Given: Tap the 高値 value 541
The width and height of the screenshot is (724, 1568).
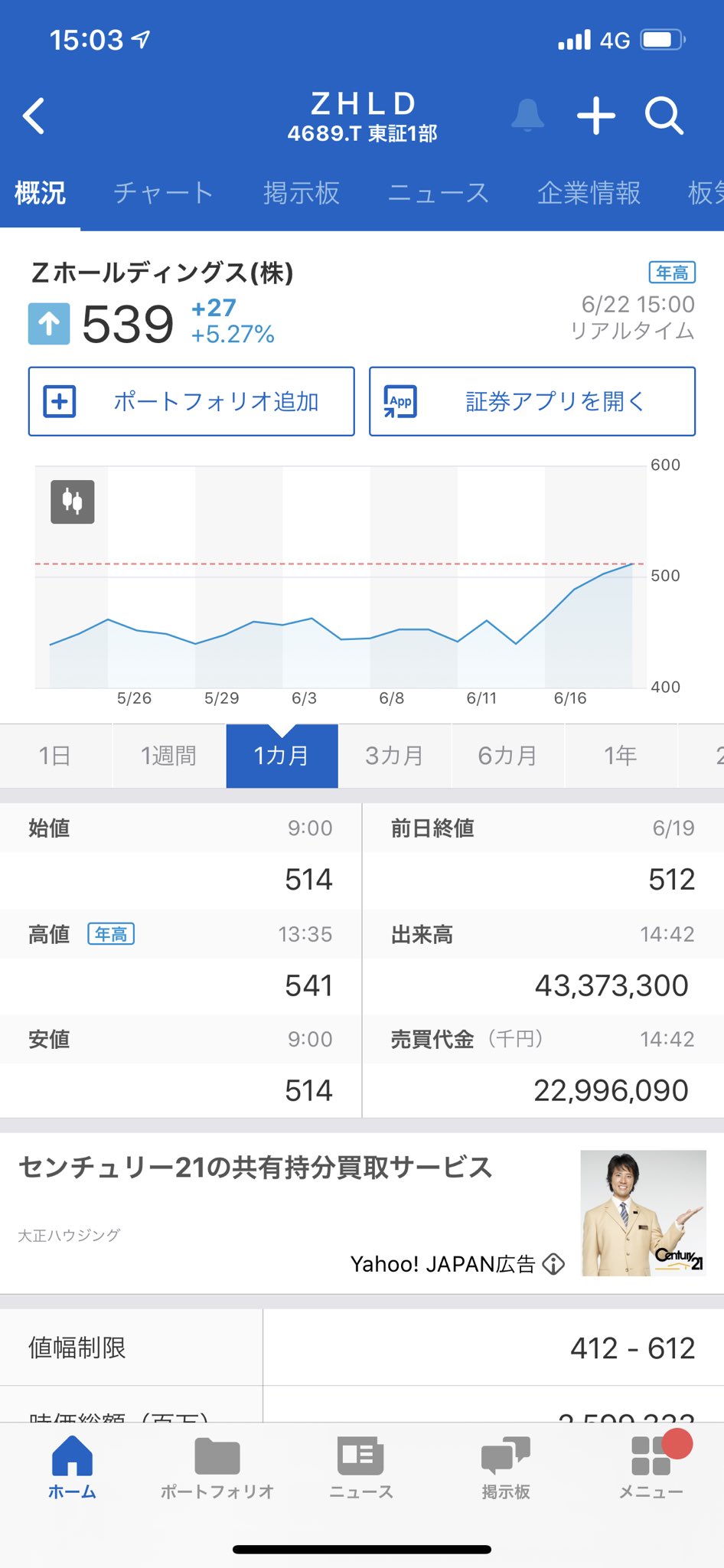Looking at the screenshot, I should point(308,985).
